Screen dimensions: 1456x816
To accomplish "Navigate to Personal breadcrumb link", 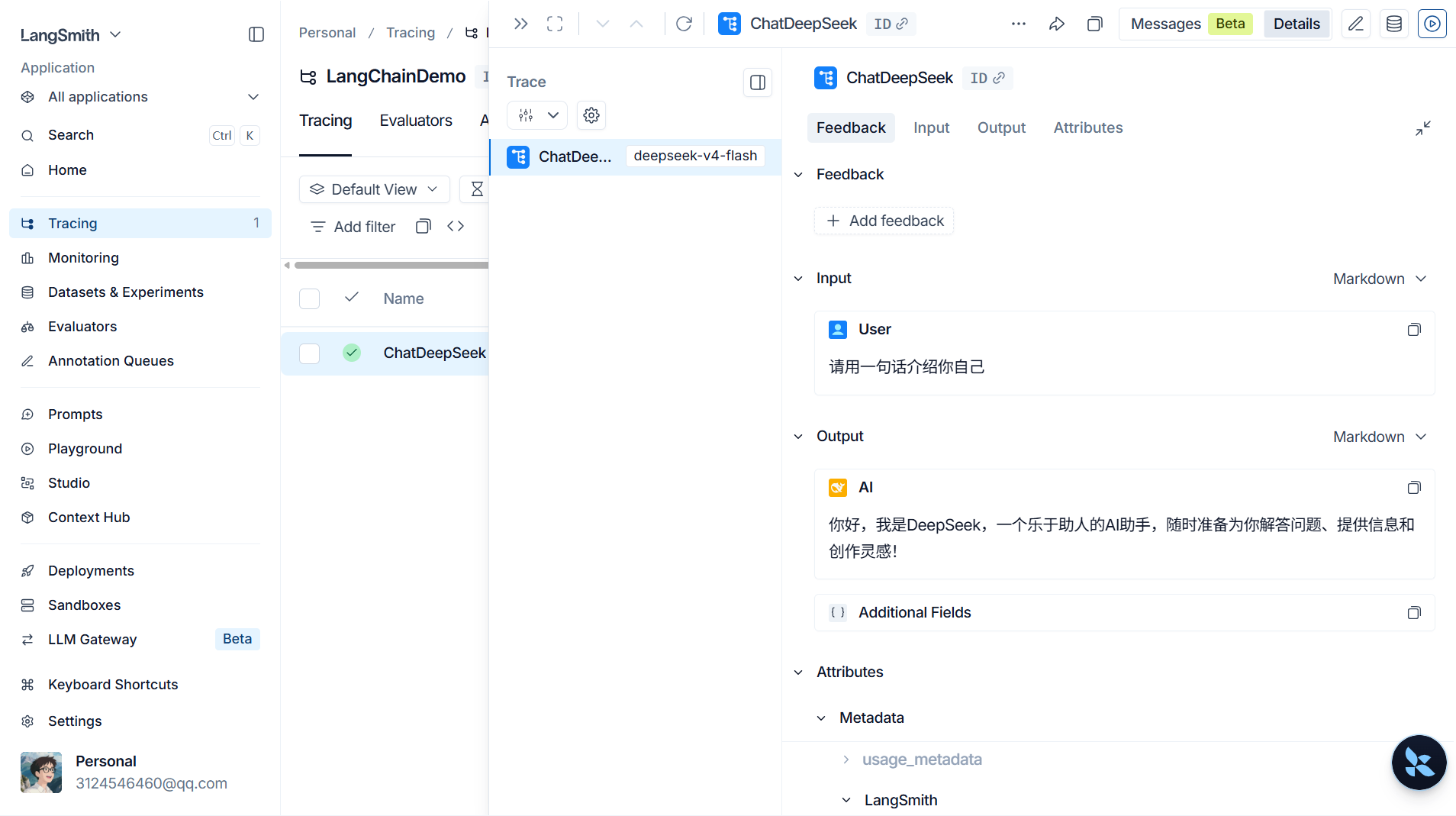I will point(327,33).
